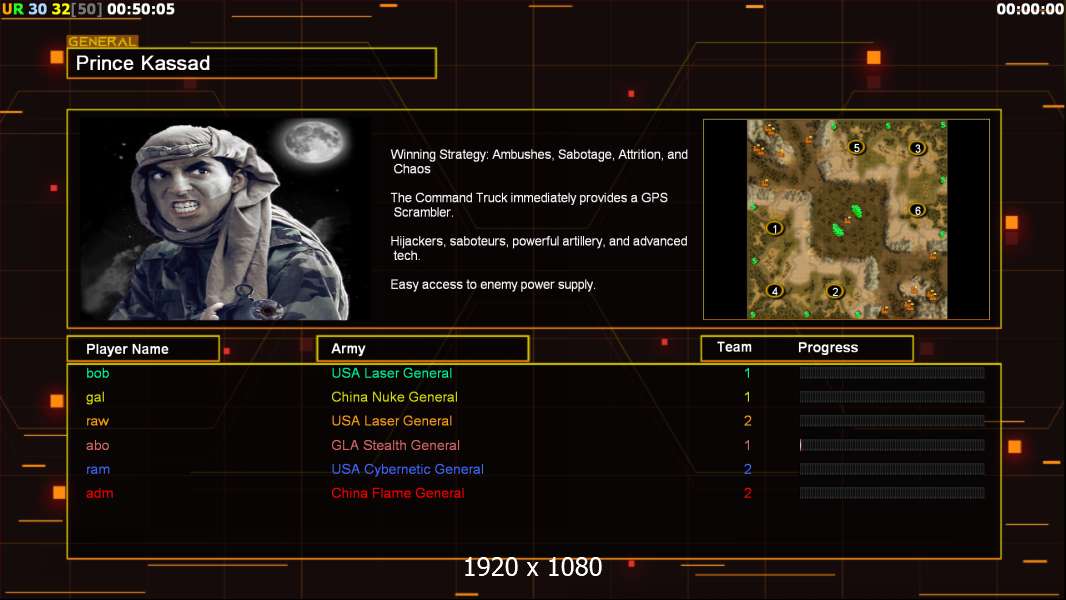Image resolution: width=1066 pixels, height=600 pixels.
Task: Click gal's loading progress bar
Action: pyautogui.click(x=892, y=396)
